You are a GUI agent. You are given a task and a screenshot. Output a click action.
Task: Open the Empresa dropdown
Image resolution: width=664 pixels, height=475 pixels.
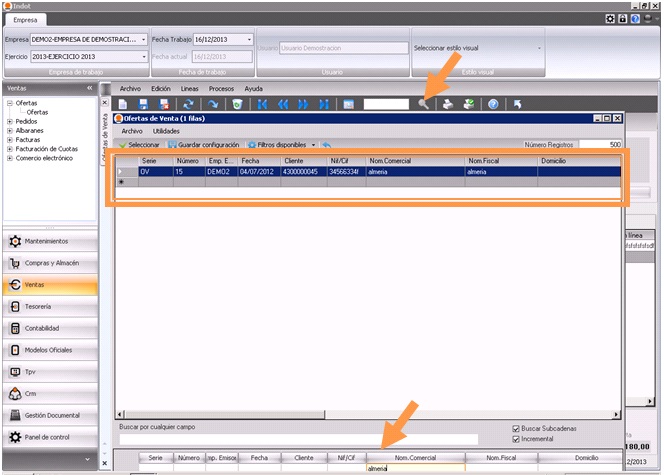144,39
